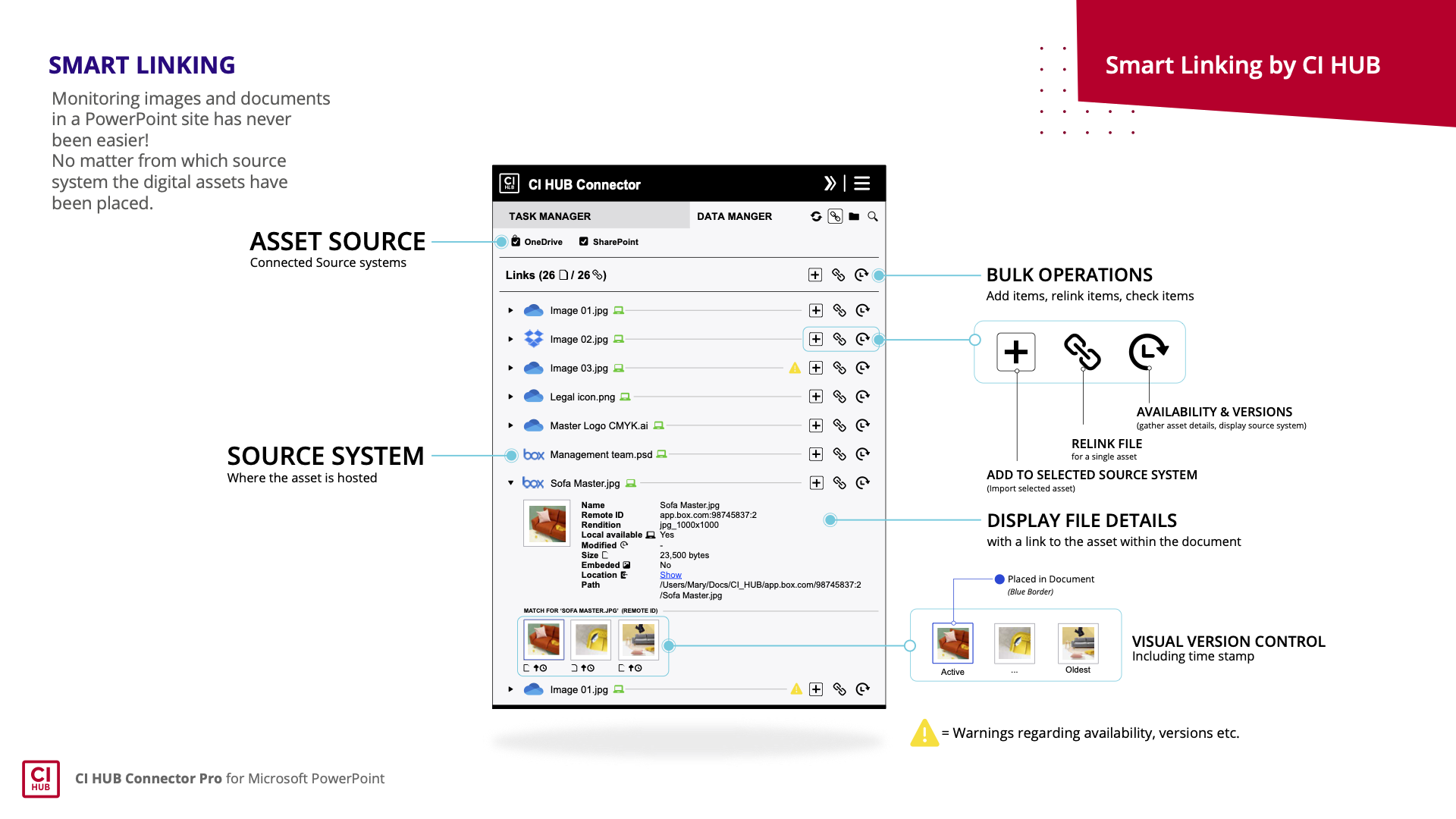The height and width of the screenshot is (819, 1456).
Task: Expand the Image 02.jpg row
Action: [x=511, y=339]
